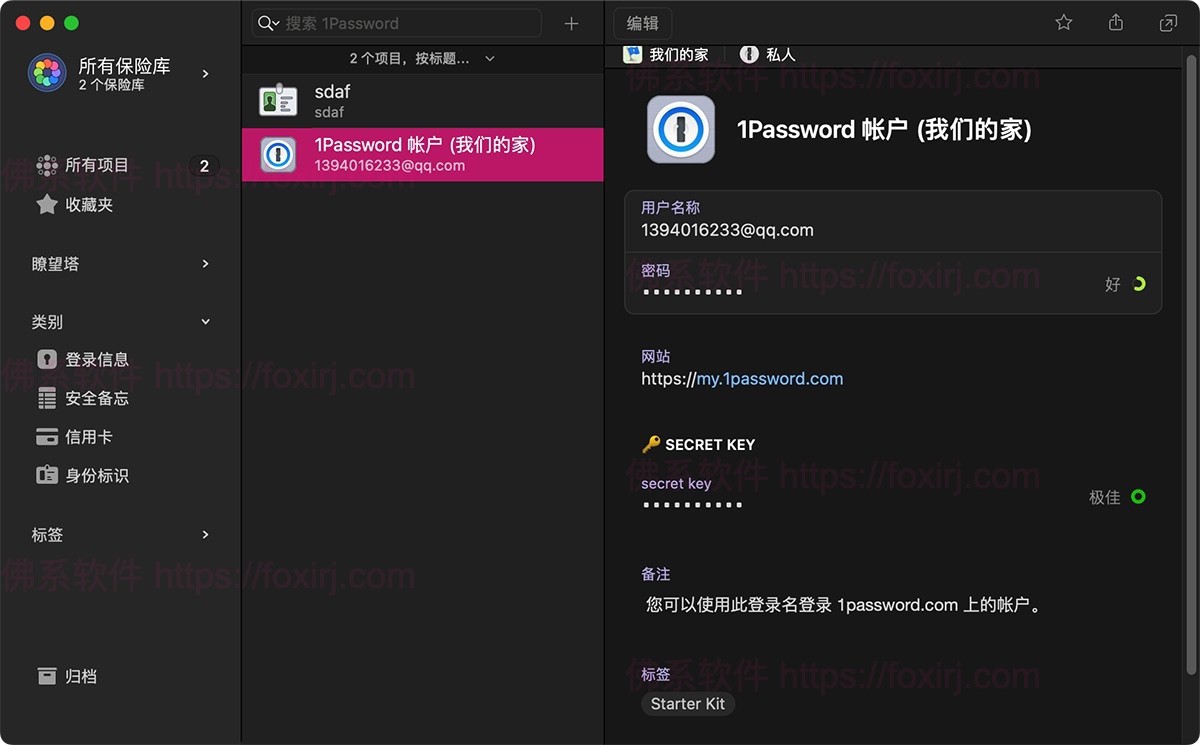
Task: Select the sdaf item in list
Action: [x=422, y=101]
